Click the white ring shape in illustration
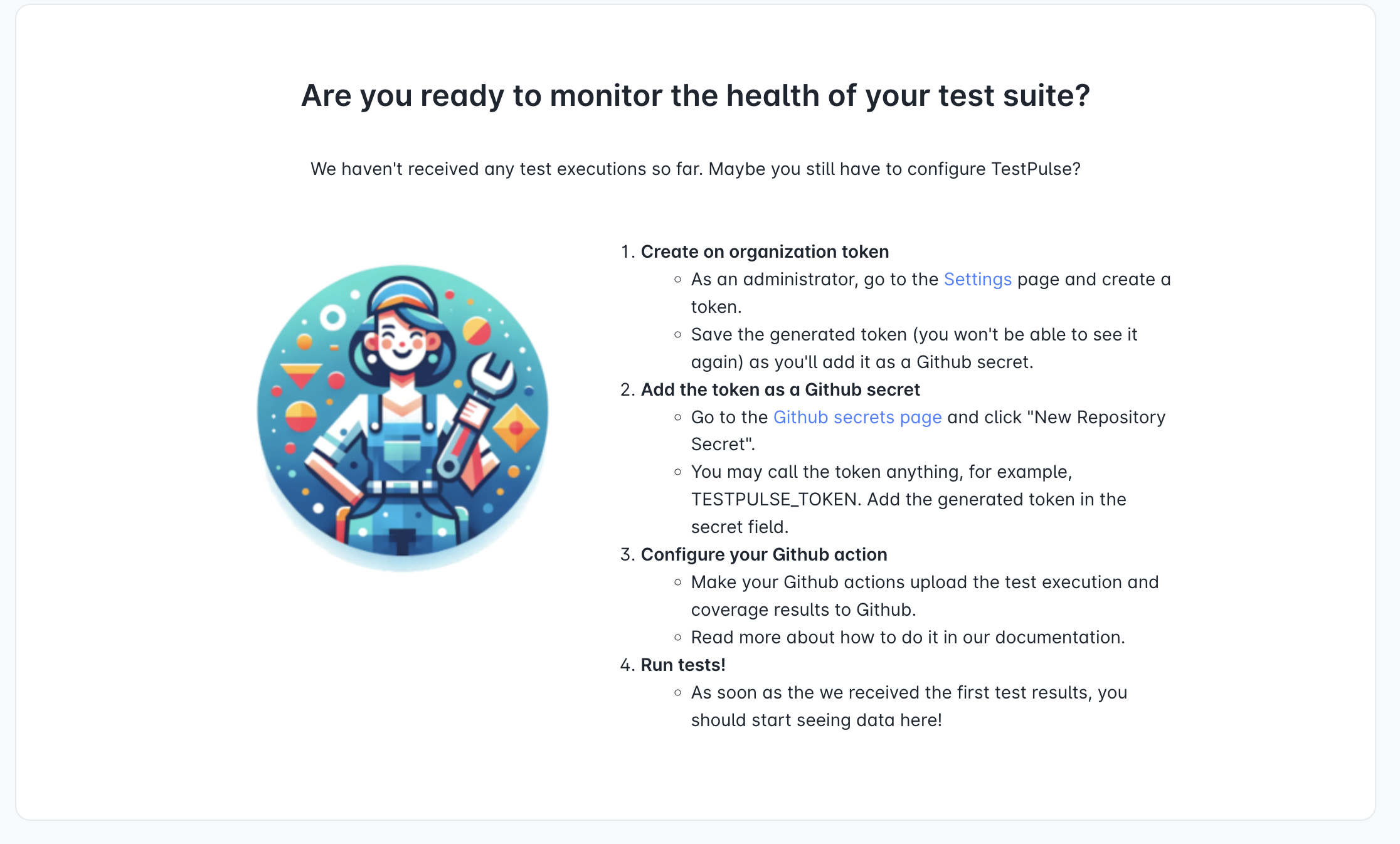The height and width of the screenshot is (844, 1400). pyautogui.click(x=332, y=318)
